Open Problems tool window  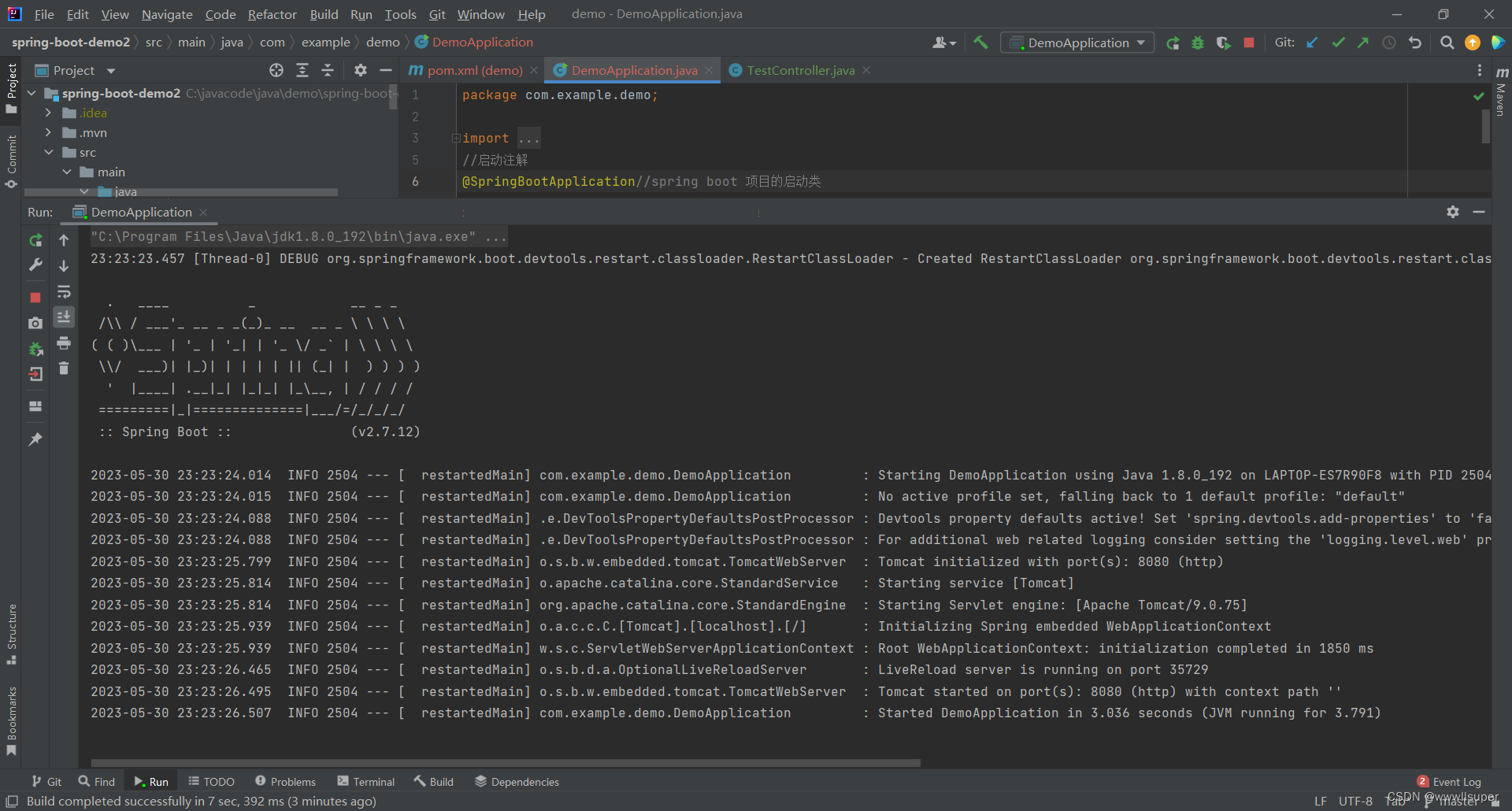(x=285, y=782)
